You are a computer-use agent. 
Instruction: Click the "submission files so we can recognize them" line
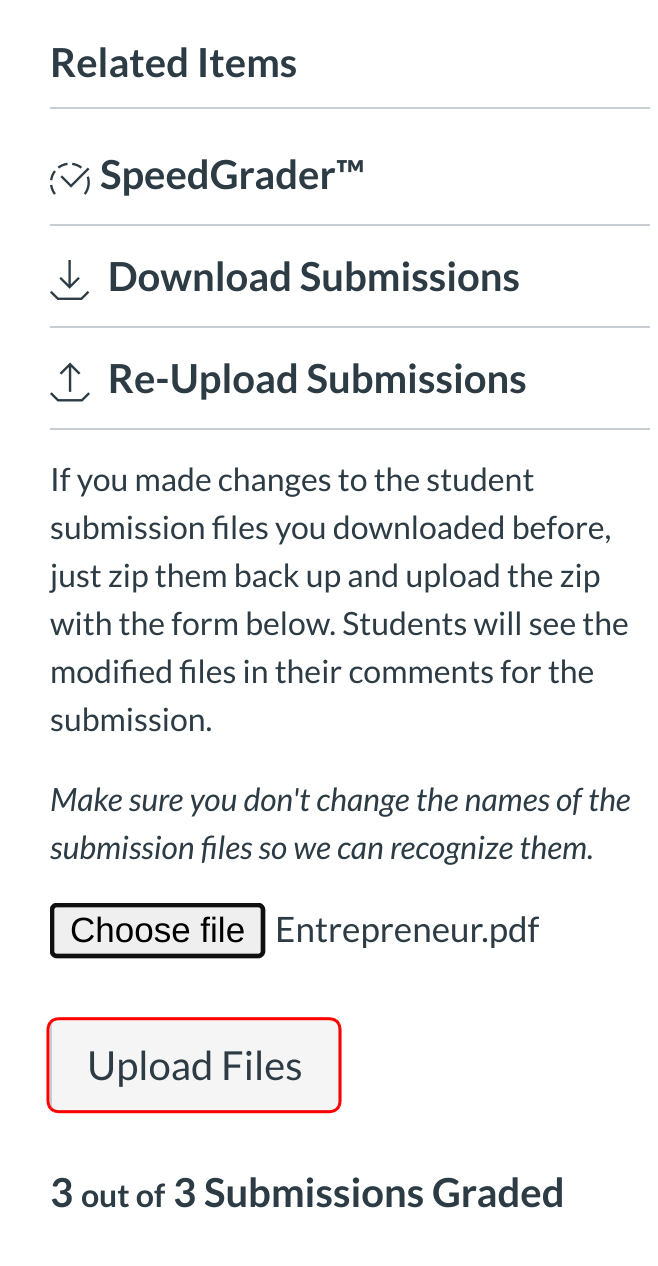coord(322,848)
